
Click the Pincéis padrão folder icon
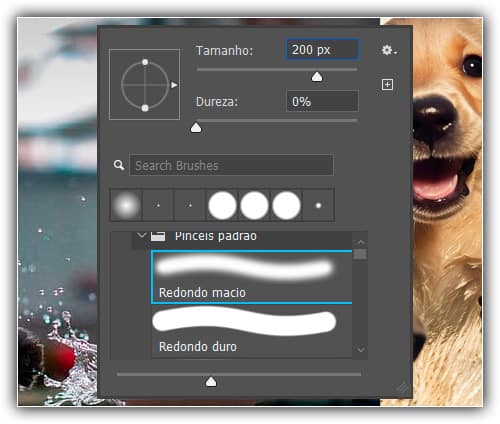(158, 236)
